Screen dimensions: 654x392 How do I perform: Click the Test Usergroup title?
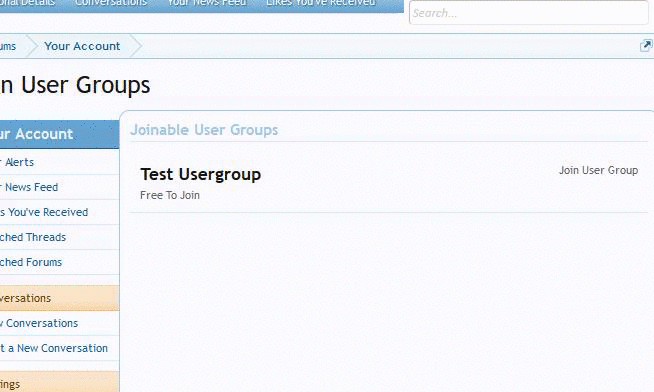[201, 174]
